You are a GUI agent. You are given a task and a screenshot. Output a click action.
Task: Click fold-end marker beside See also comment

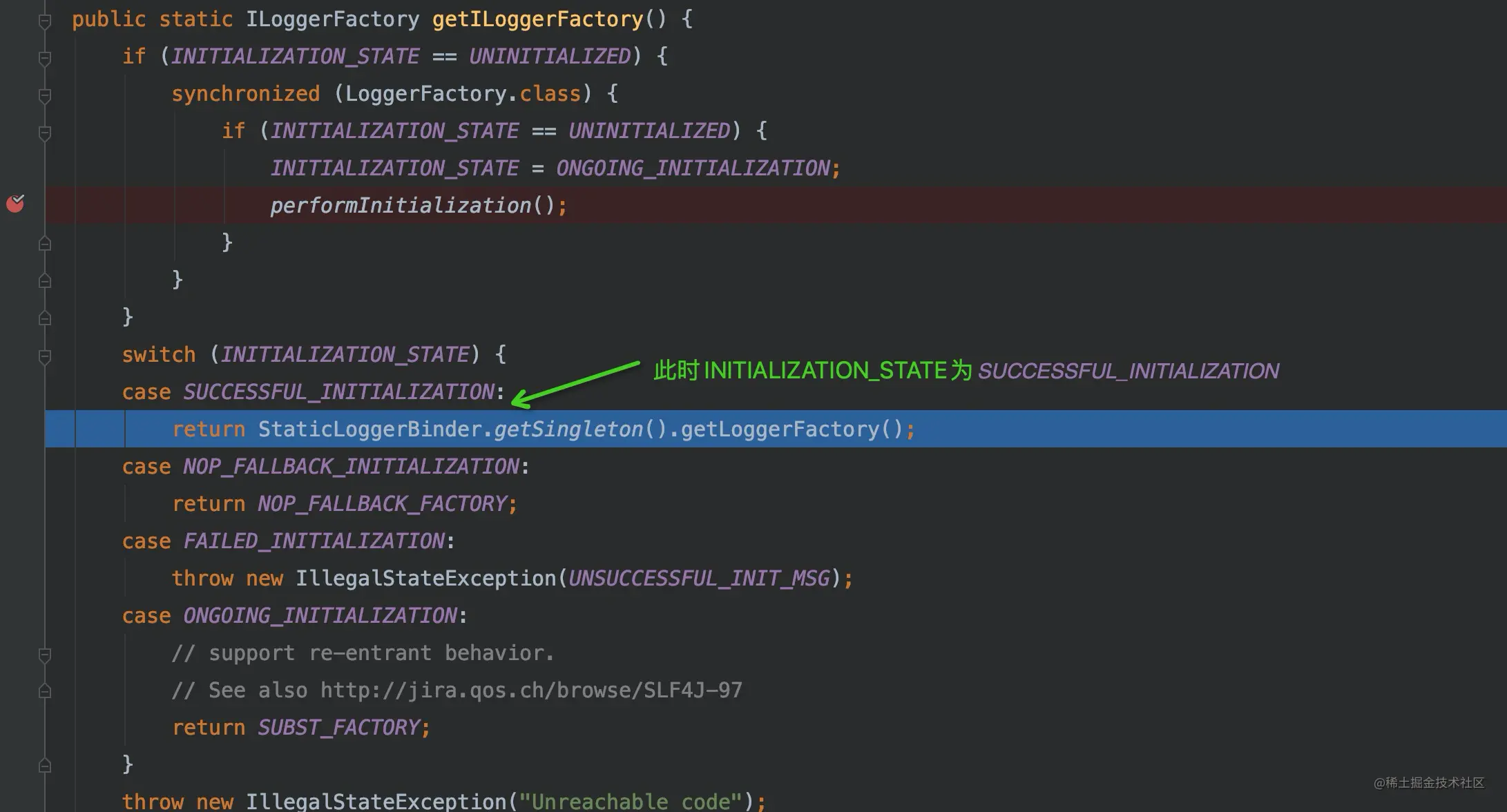pos(45,691)
